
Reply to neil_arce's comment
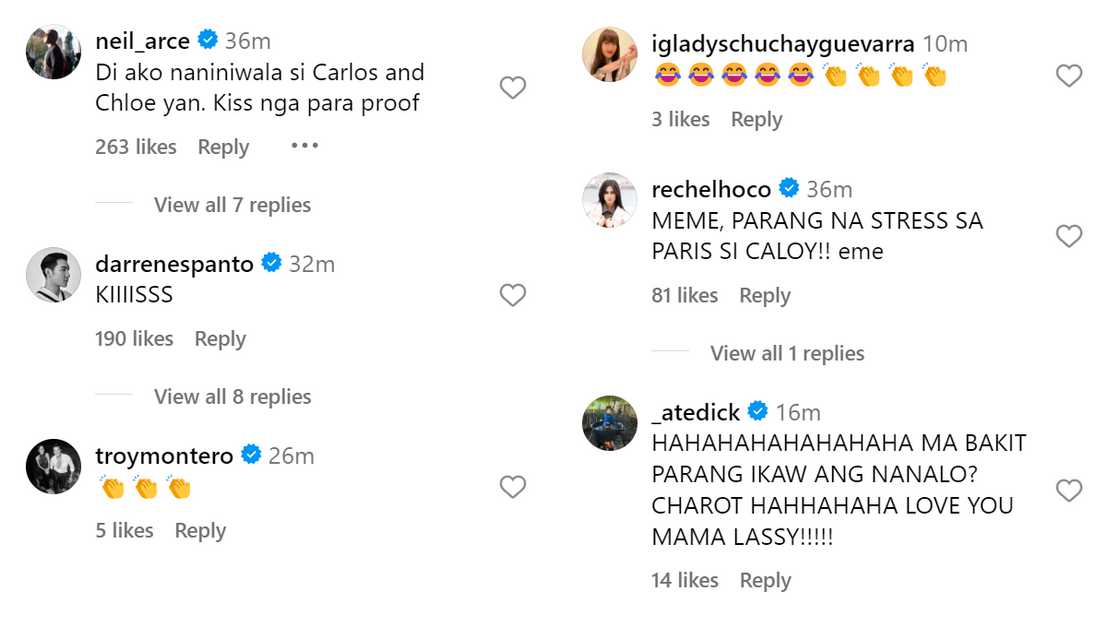[x=223, y=147]
